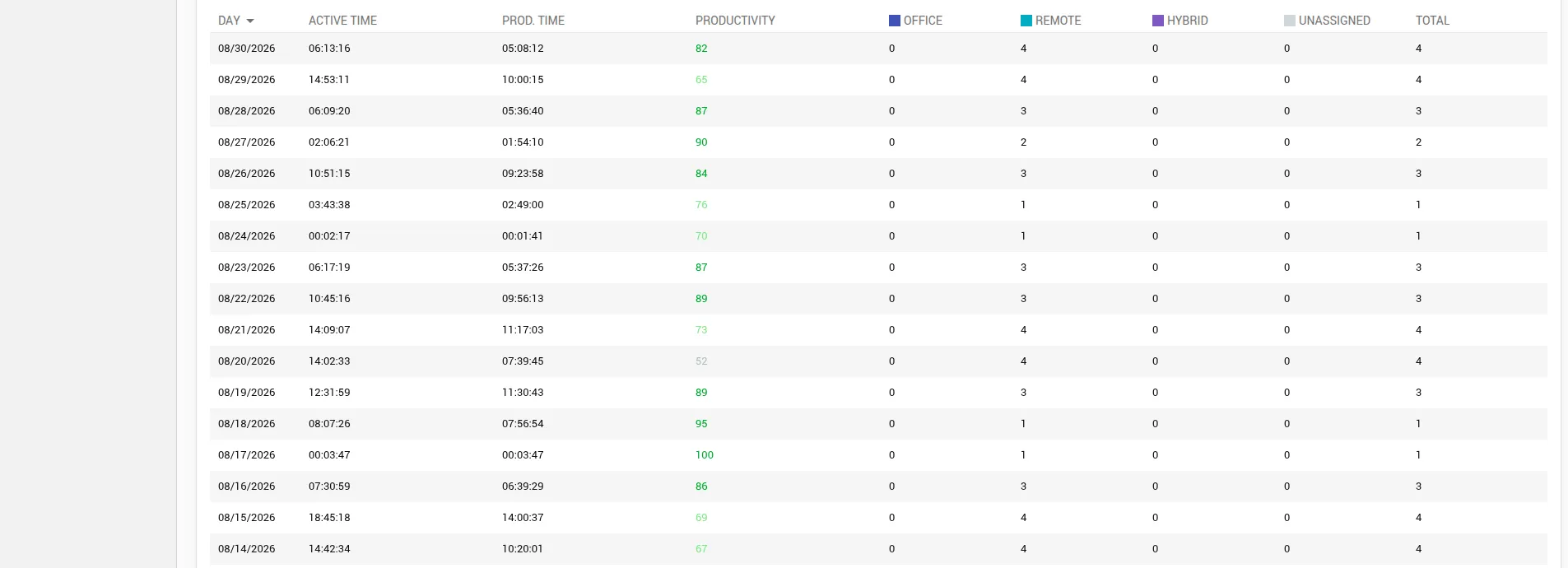This screenshot has width=1568, height=568.
Task: Click the purple HYBRID legend swatch
Action: pos(1158,21)
